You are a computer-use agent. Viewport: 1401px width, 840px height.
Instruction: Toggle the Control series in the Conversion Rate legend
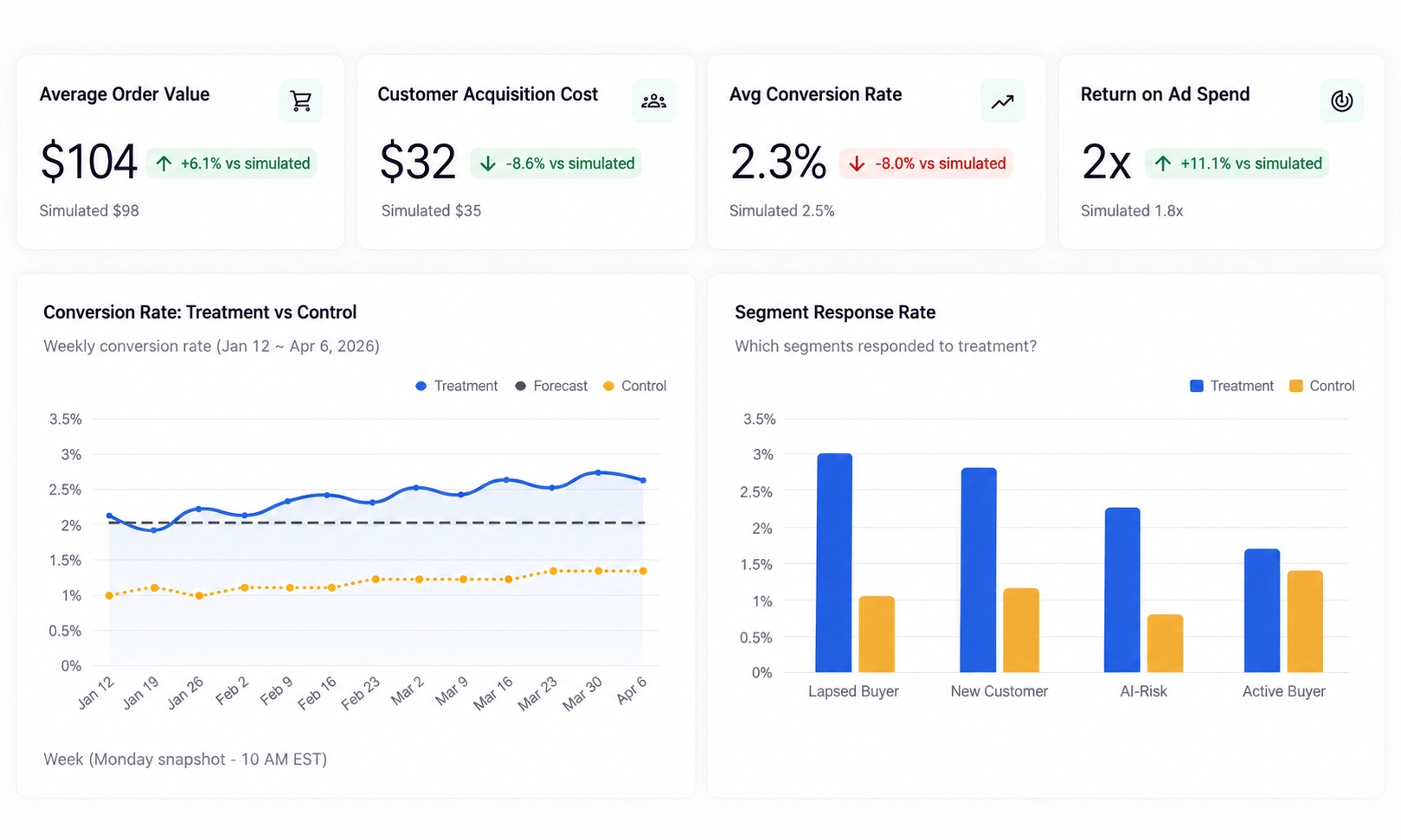point(634,386)
